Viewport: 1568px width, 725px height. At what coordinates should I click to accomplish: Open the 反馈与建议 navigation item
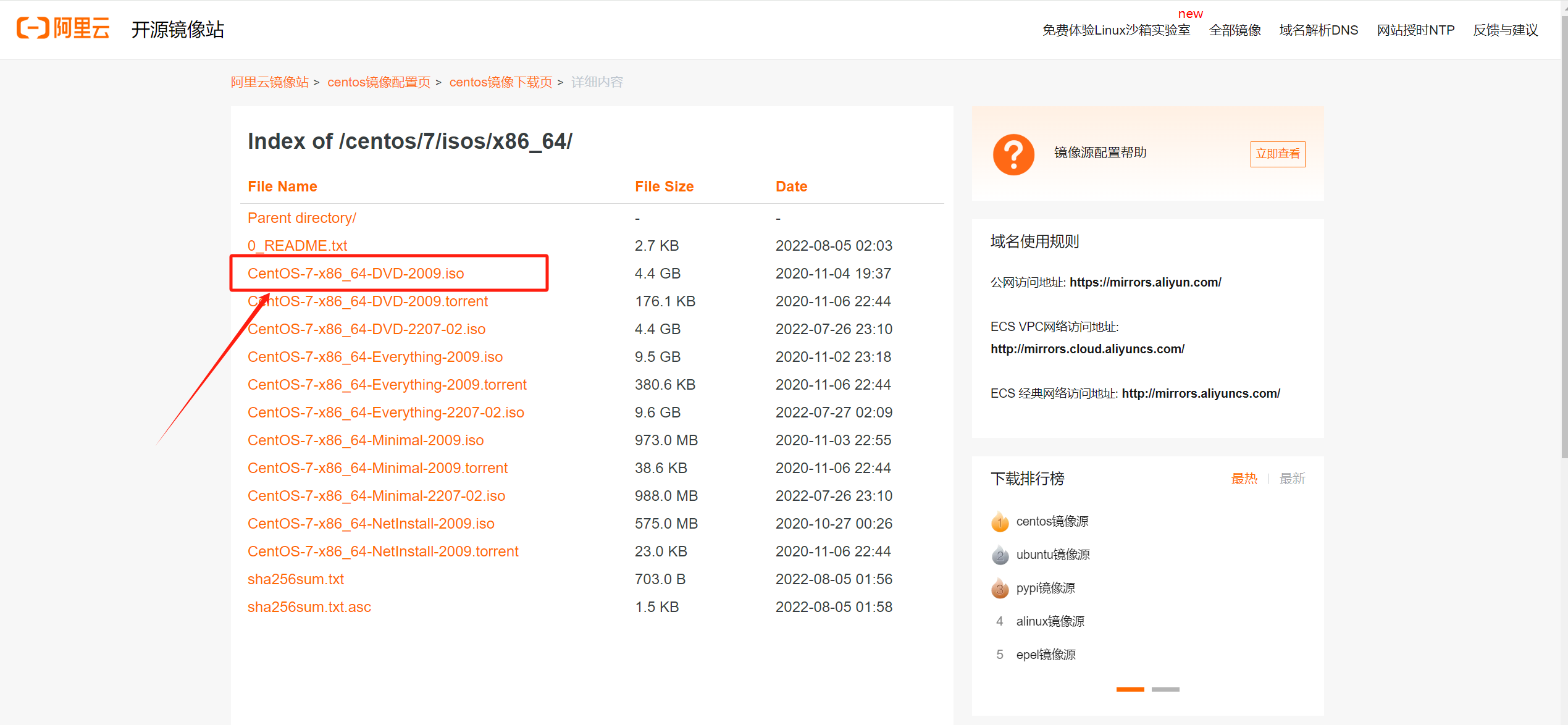tap(1505, 30)
